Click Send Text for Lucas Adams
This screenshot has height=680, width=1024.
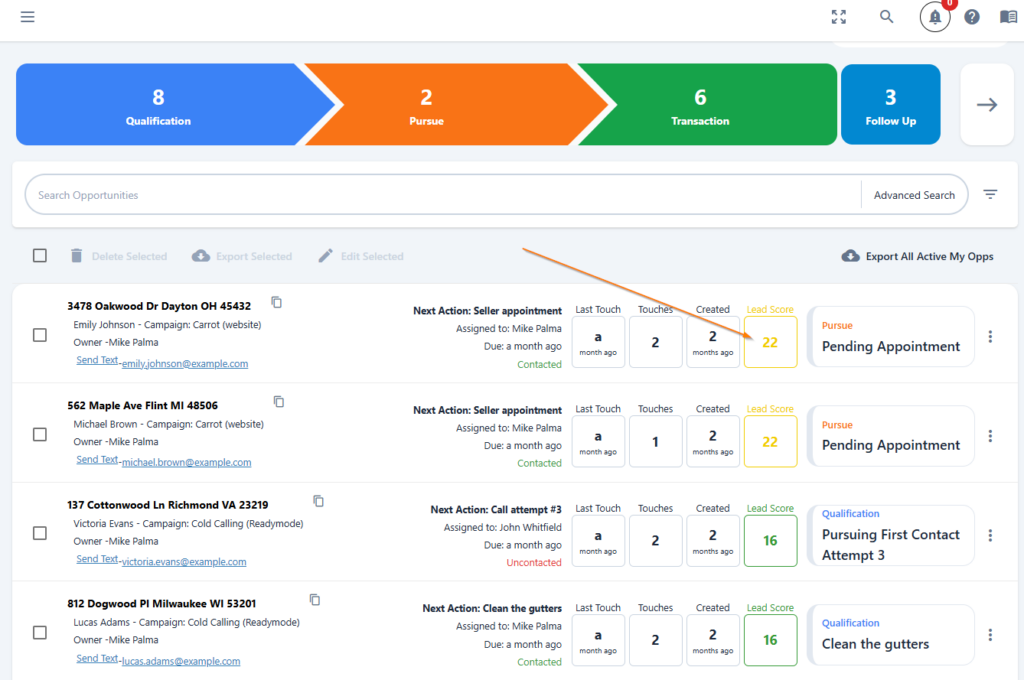[97, 658]
